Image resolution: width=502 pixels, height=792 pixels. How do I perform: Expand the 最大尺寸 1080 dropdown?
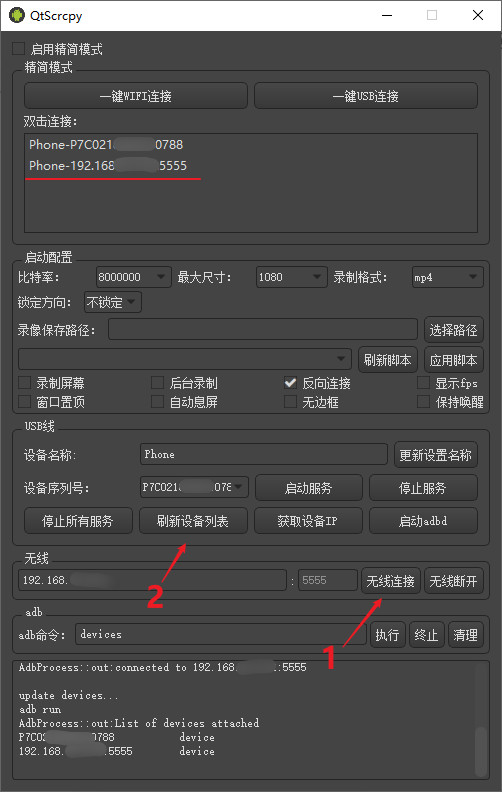[x=291, y=277]
